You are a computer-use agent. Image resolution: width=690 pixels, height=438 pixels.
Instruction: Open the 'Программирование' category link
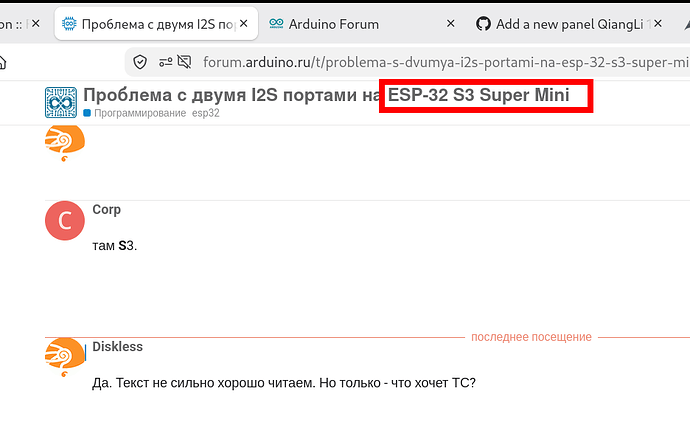point(135,113)
